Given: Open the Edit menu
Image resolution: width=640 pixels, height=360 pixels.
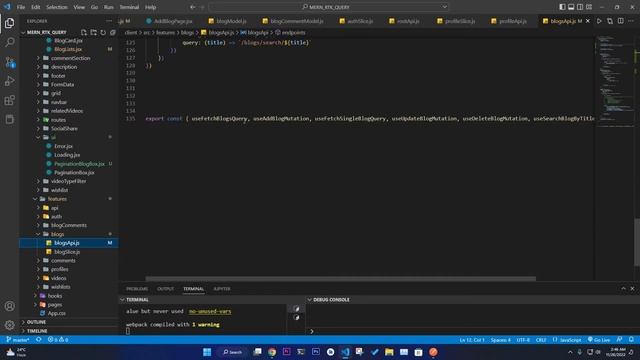Looking at the screenshot, I should 36,7.
